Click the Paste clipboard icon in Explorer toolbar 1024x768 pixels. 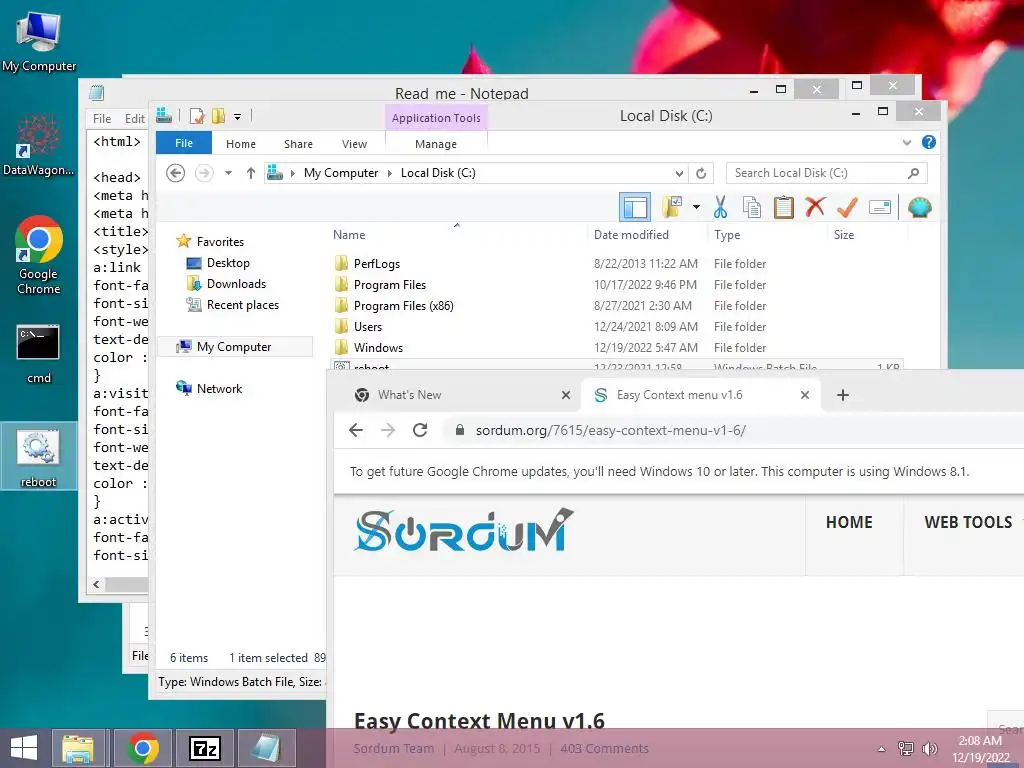[784, 207]
